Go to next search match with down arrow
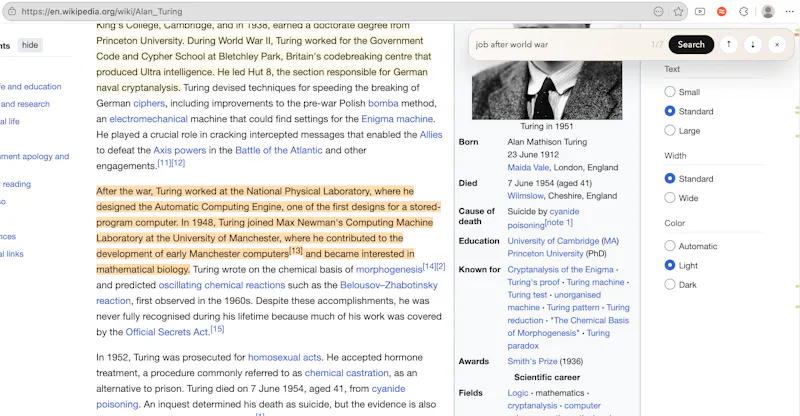Image resolution: width=800 pixels, height=416 pixels. tap(753, 44)
